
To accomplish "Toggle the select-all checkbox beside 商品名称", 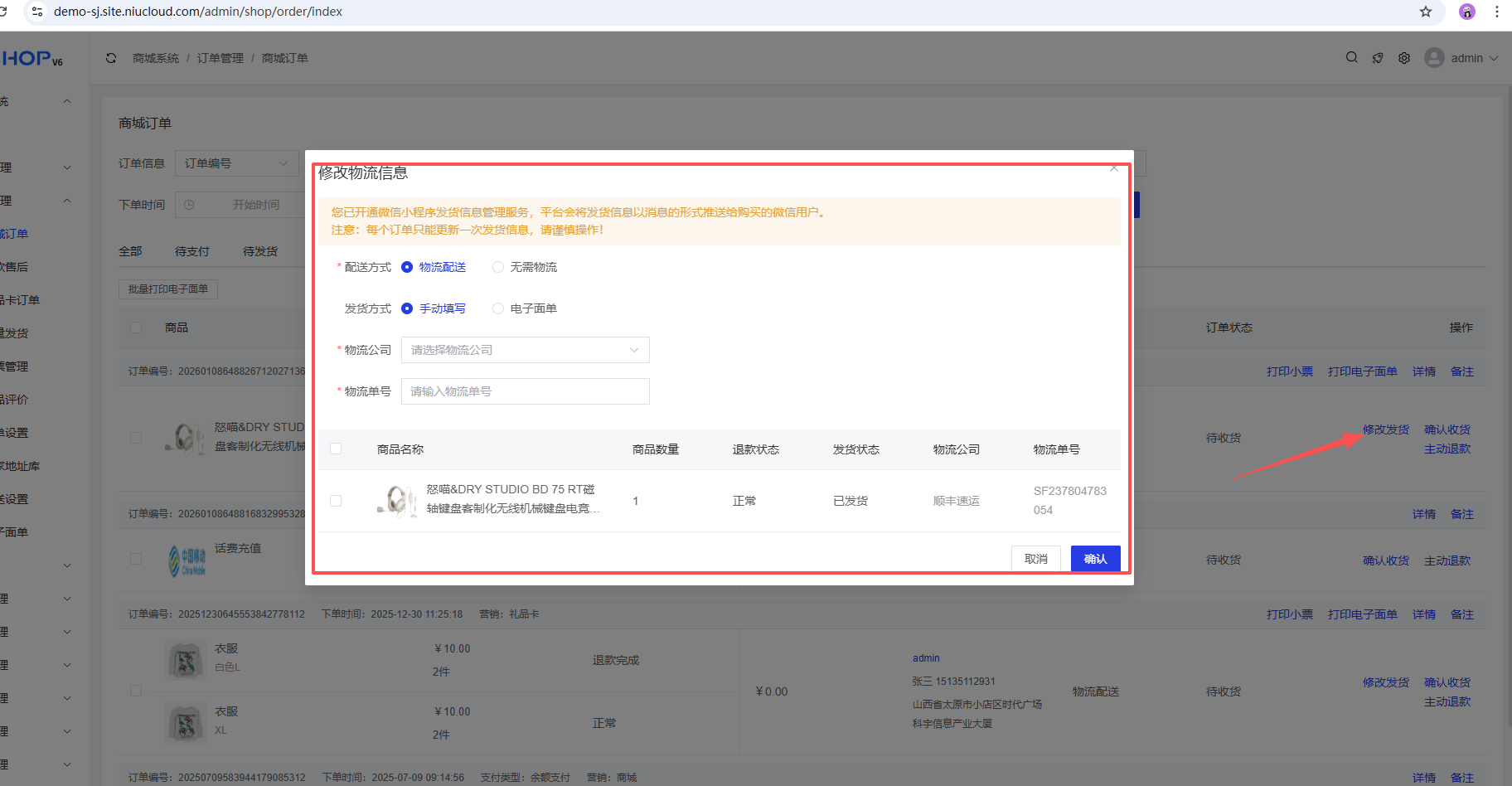I will point(336,449).
